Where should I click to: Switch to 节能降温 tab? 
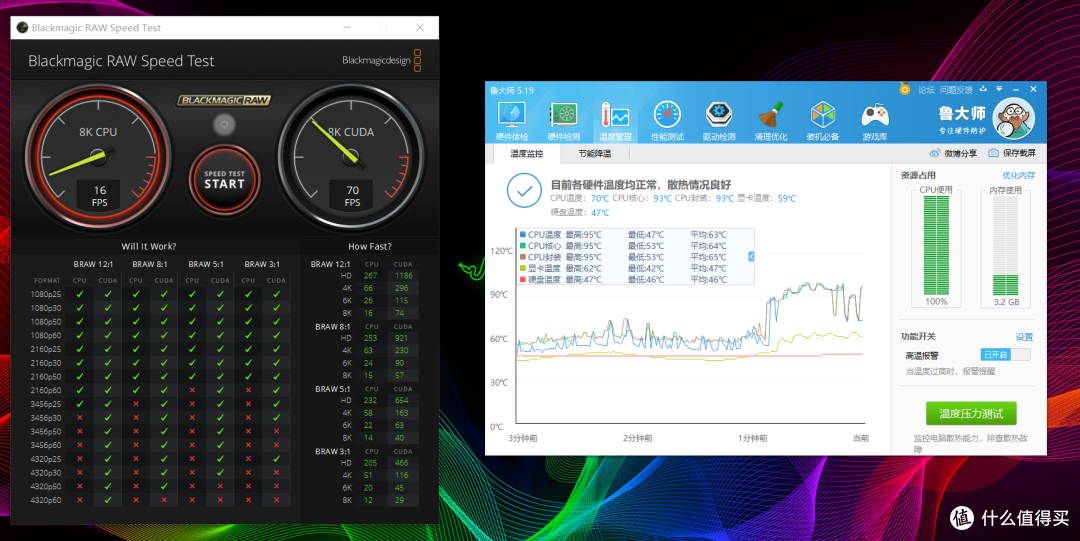coord(594,154)
